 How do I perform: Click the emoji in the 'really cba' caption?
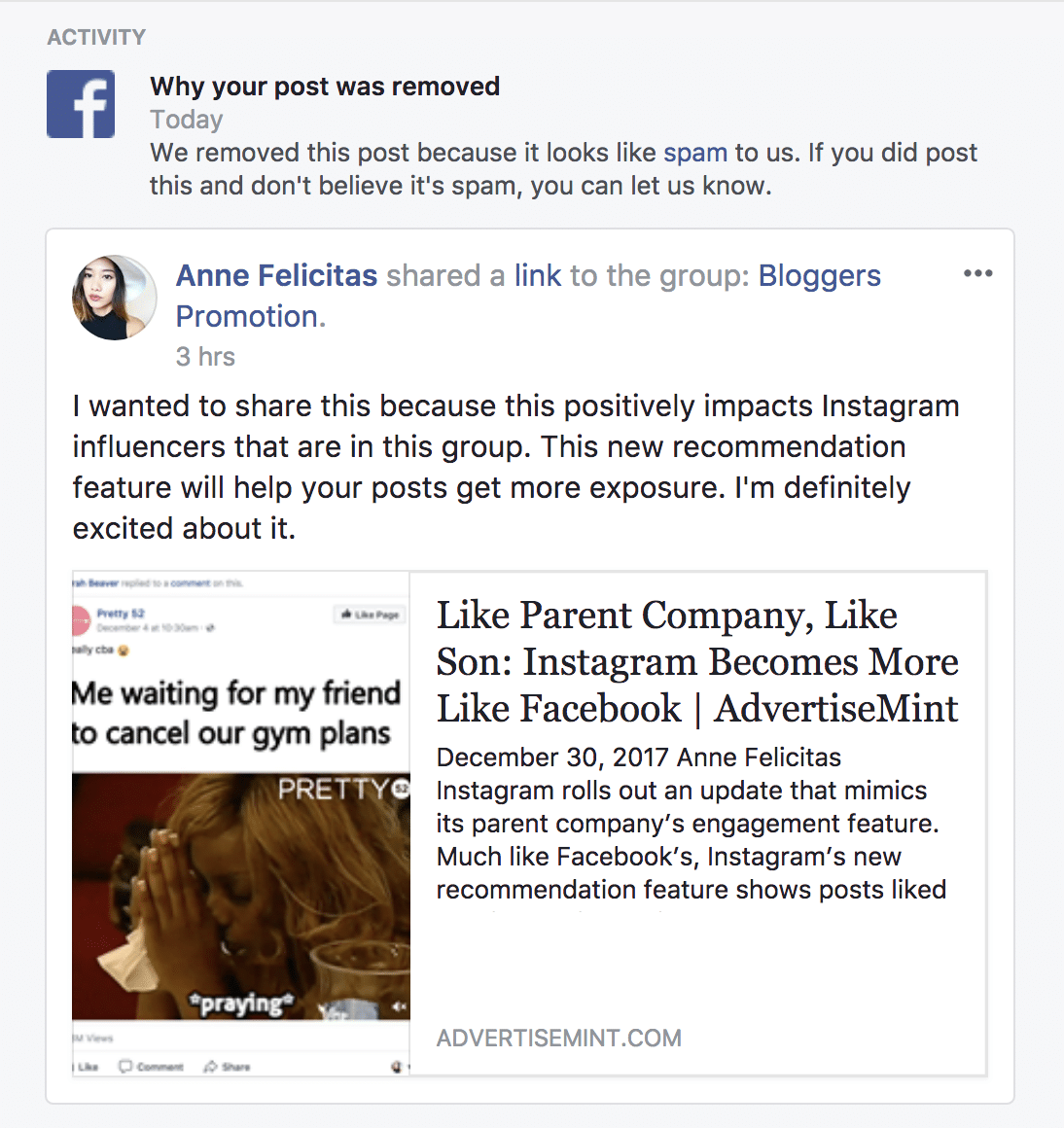tap(124, 650)
